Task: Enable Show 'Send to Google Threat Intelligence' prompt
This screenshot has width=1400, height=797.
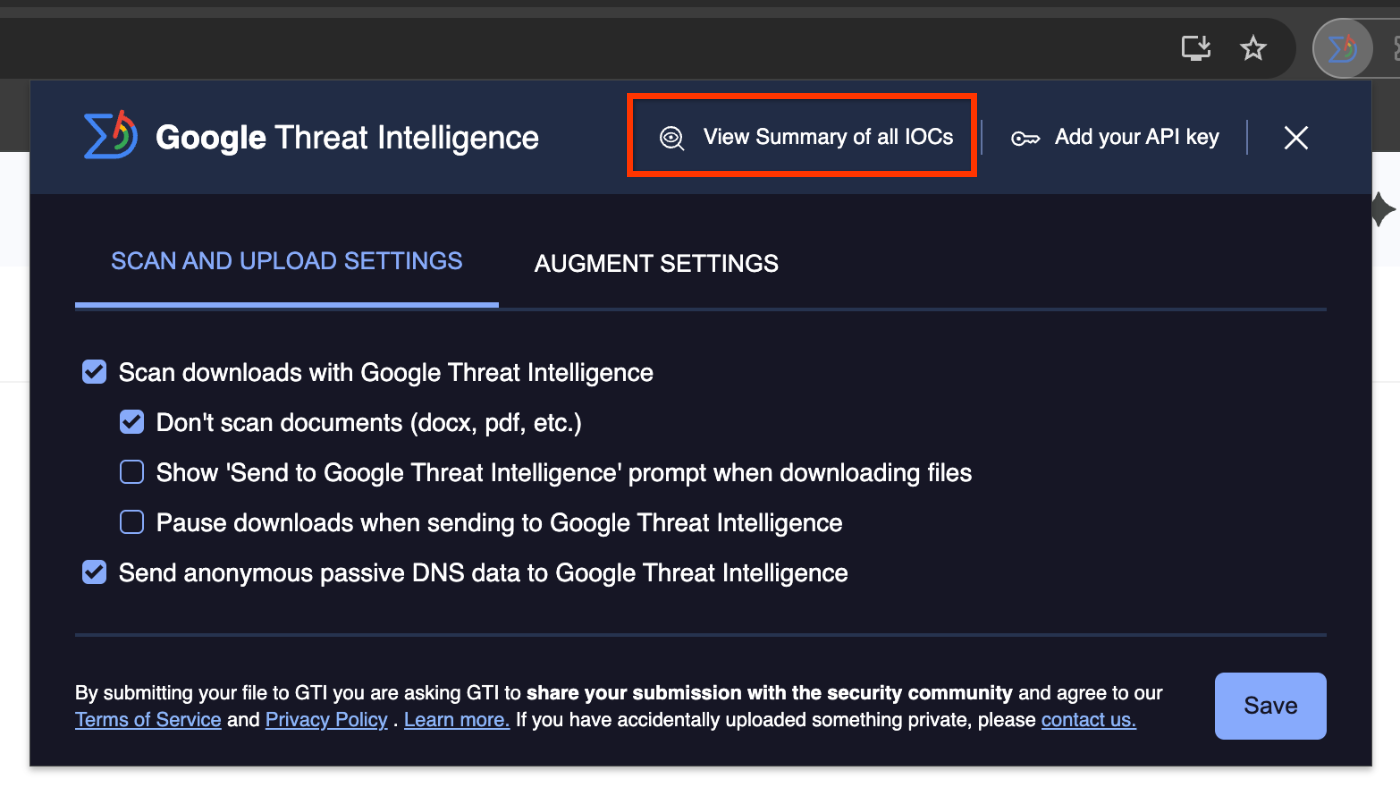Action: pyautogui.click(x=132, y=473)
